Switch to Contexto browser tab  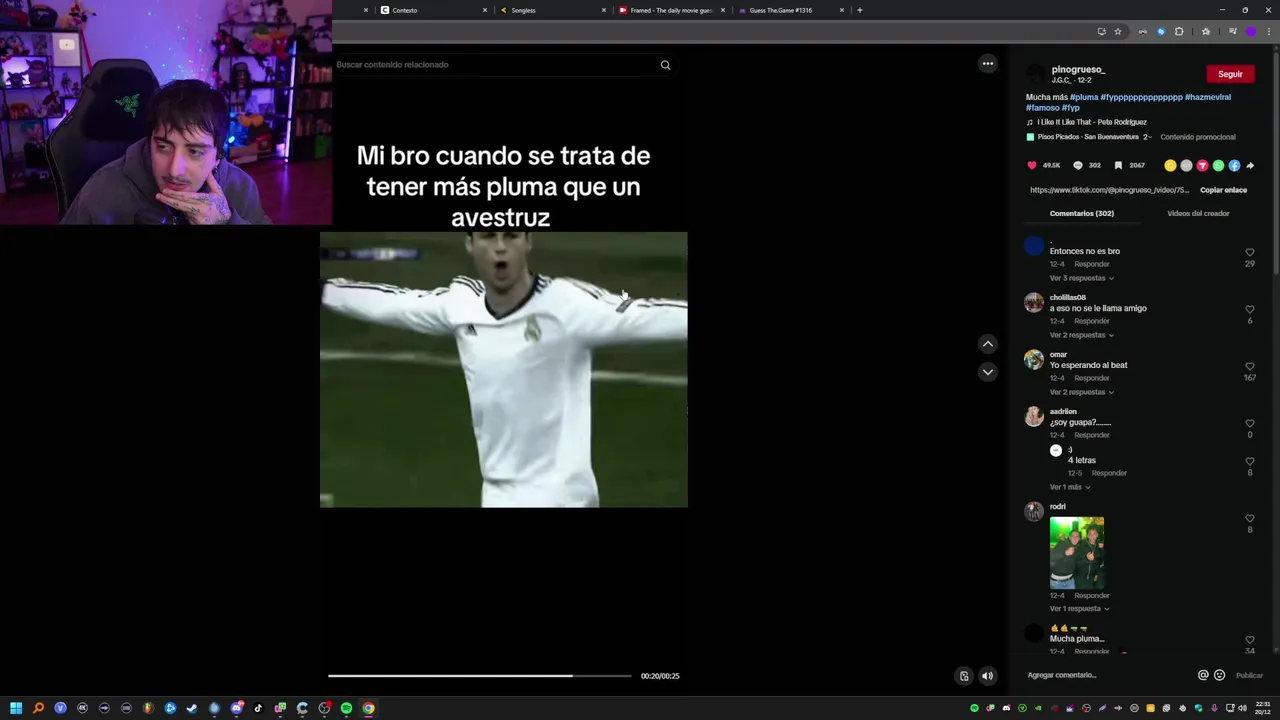coord(432,10)
